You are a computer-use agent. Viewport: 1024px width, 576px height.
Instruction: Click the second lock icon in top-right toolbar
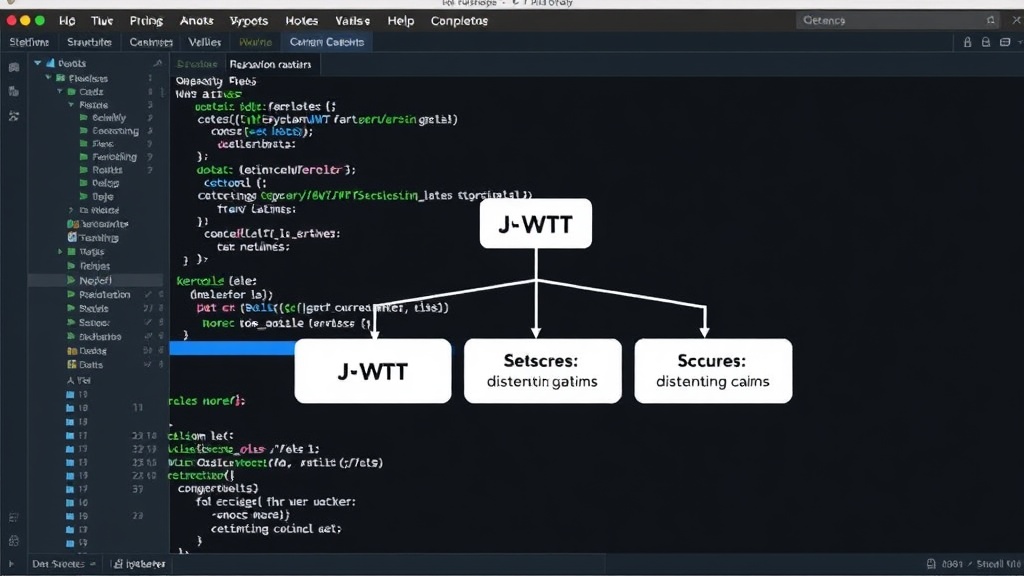coord(986,42)
